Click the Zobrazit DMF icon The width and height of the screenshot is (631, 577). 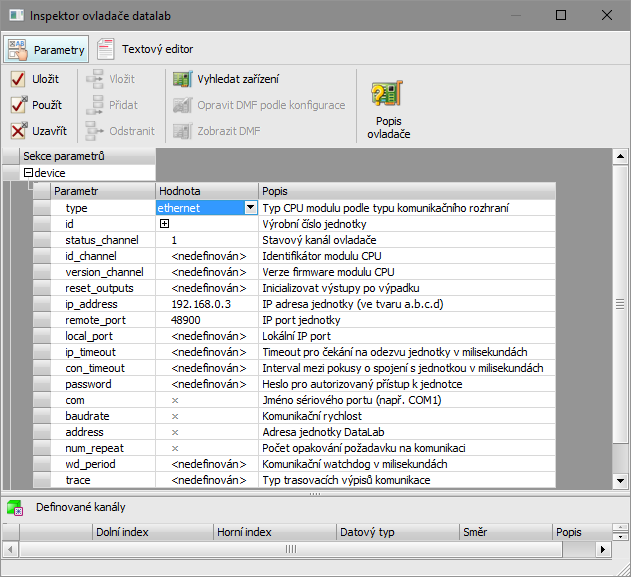pyautogui.click(x=183, y=131)
